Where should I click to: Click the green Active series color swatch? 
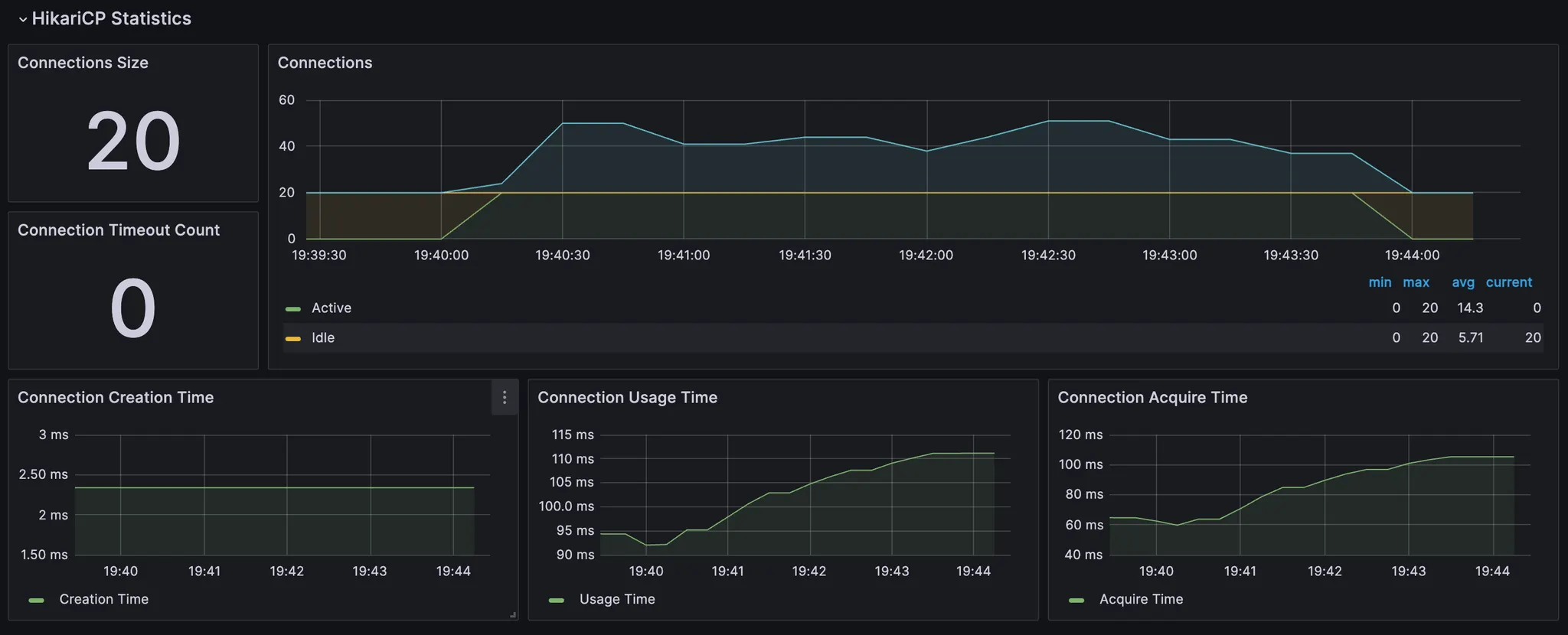pos(292,309)
